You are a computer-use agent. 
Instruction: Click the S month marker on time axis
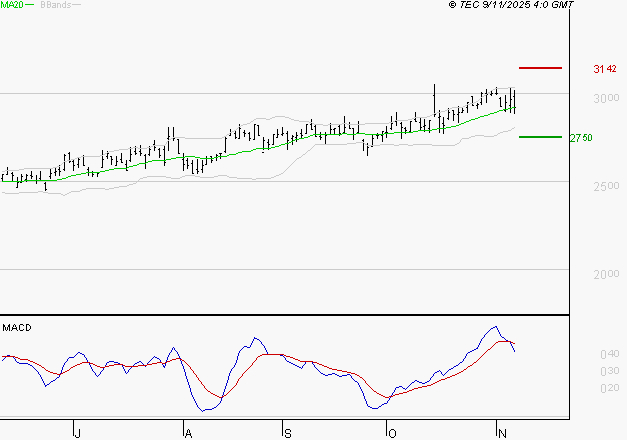288,433
